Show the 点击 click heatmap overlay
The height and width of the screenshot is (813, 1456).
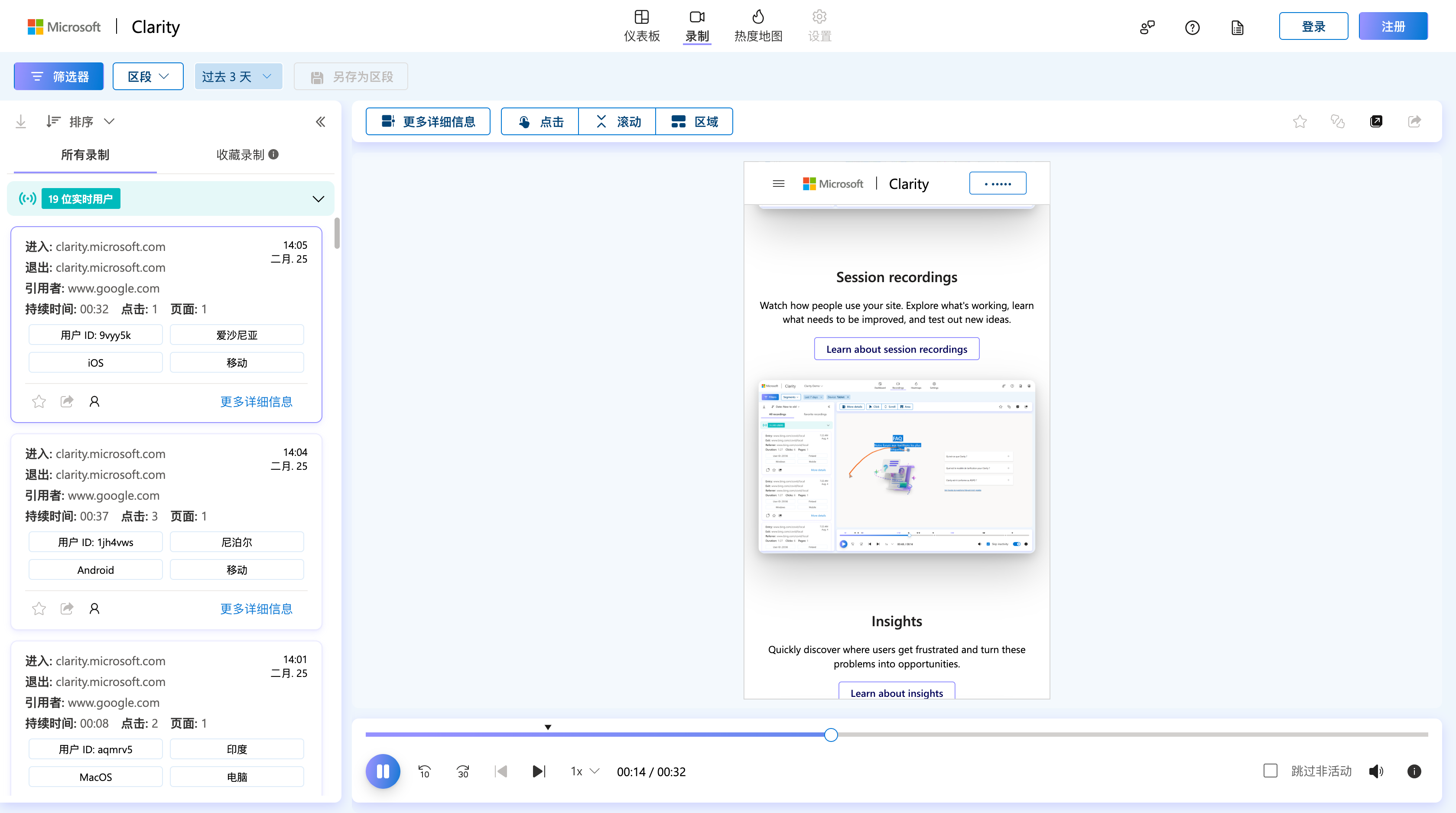tap(540, 121)
